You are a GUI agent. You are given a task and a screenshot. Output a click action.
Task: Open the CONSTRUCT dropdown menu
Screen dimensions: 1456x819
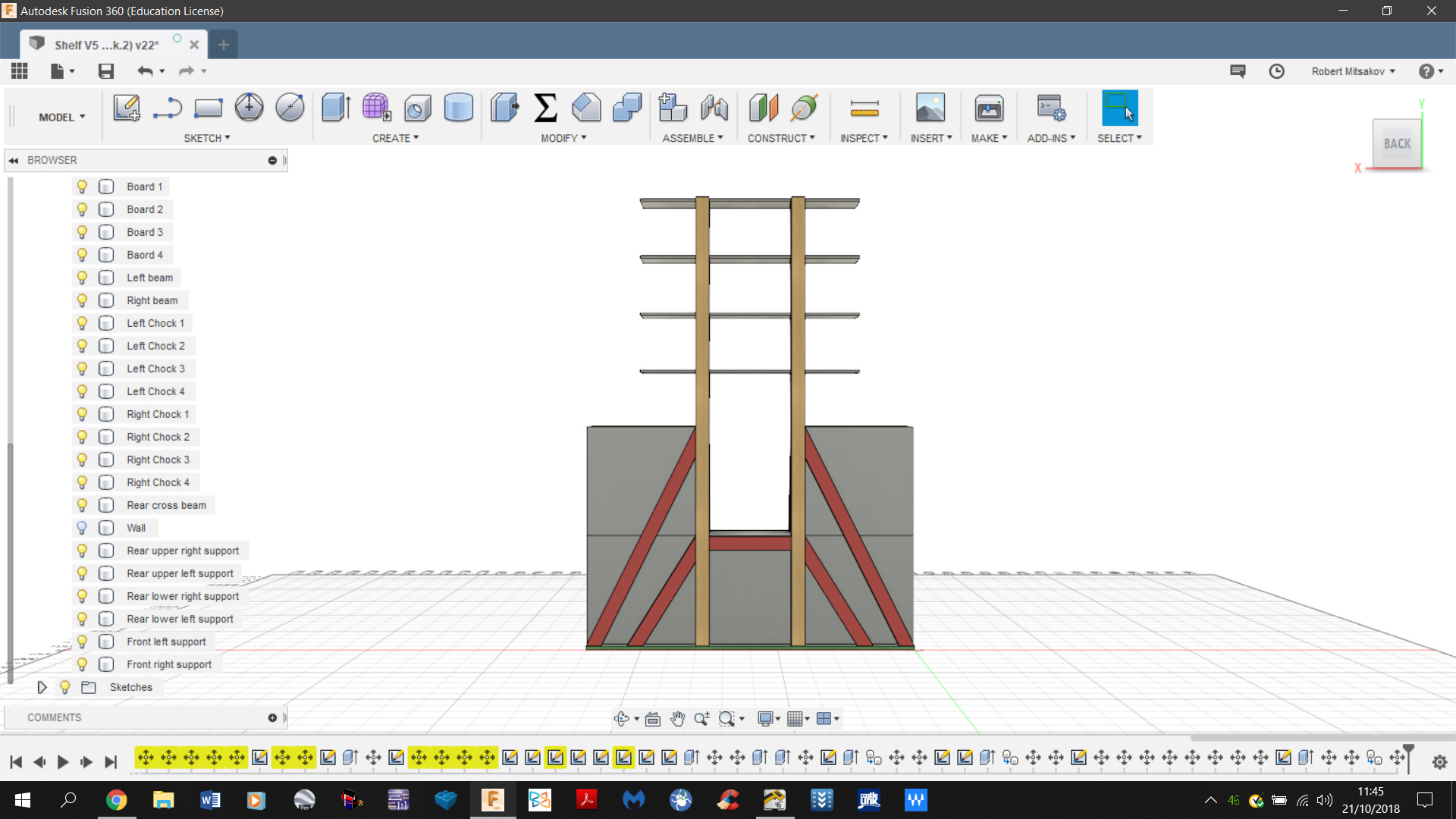(x=781, y=138)
